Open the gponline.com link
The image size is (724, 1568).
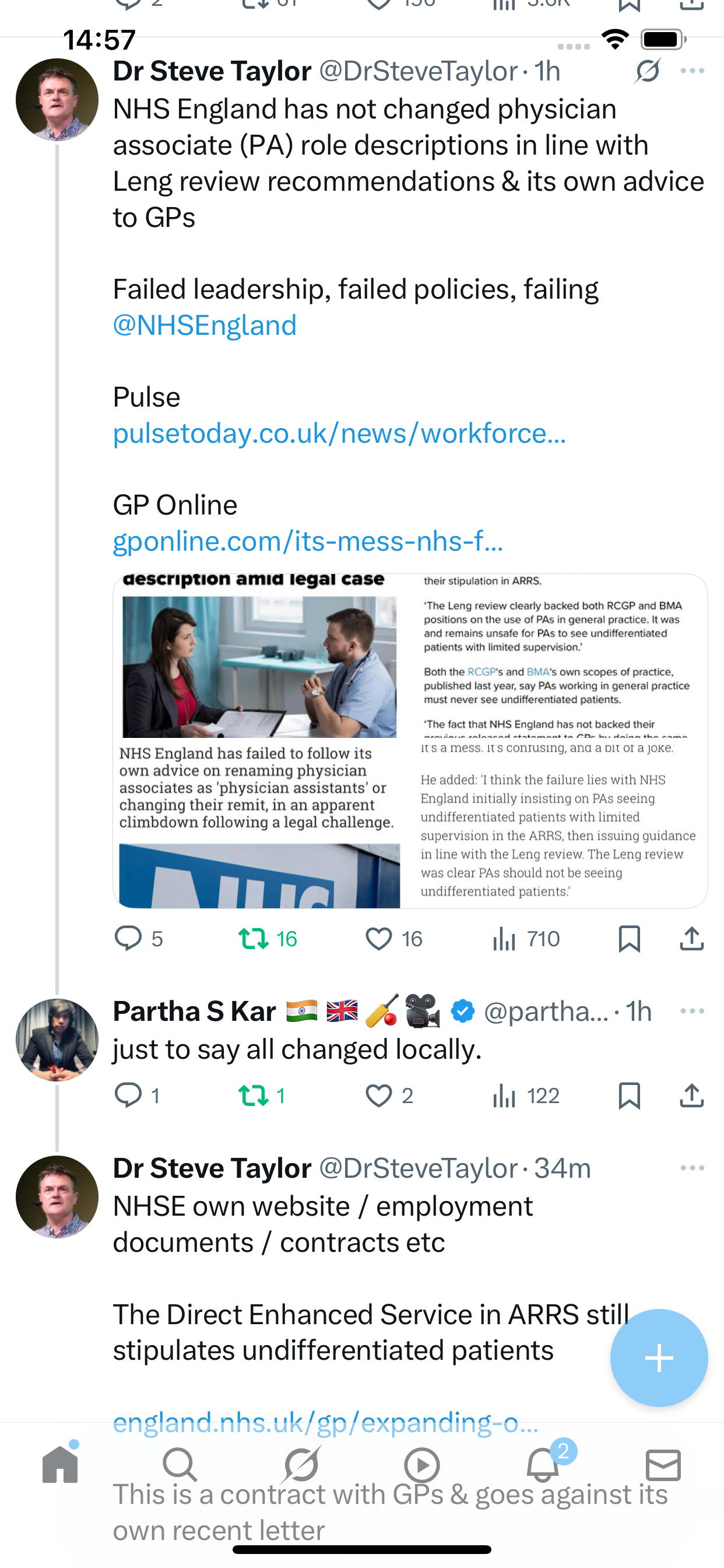point(308,541)
